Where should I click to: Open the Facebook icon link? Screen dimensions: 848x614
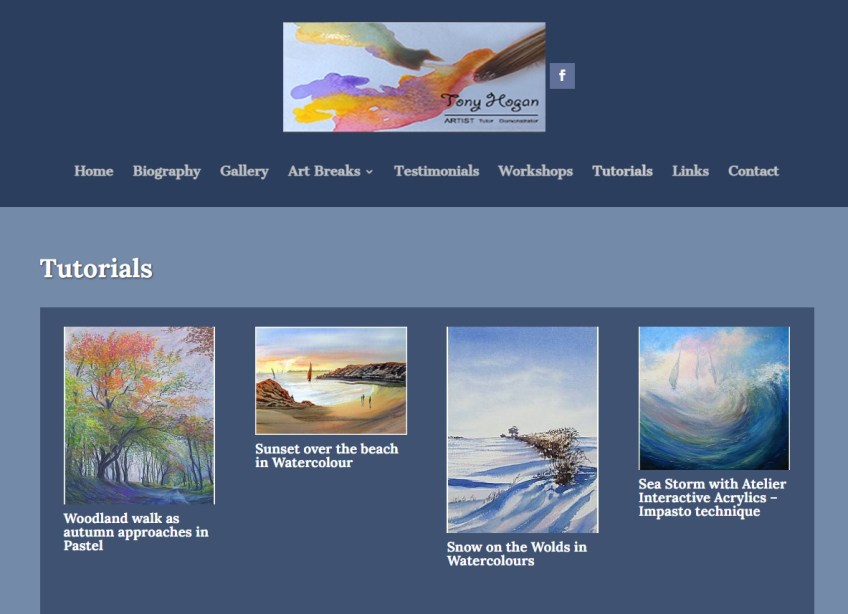[562, 76]
